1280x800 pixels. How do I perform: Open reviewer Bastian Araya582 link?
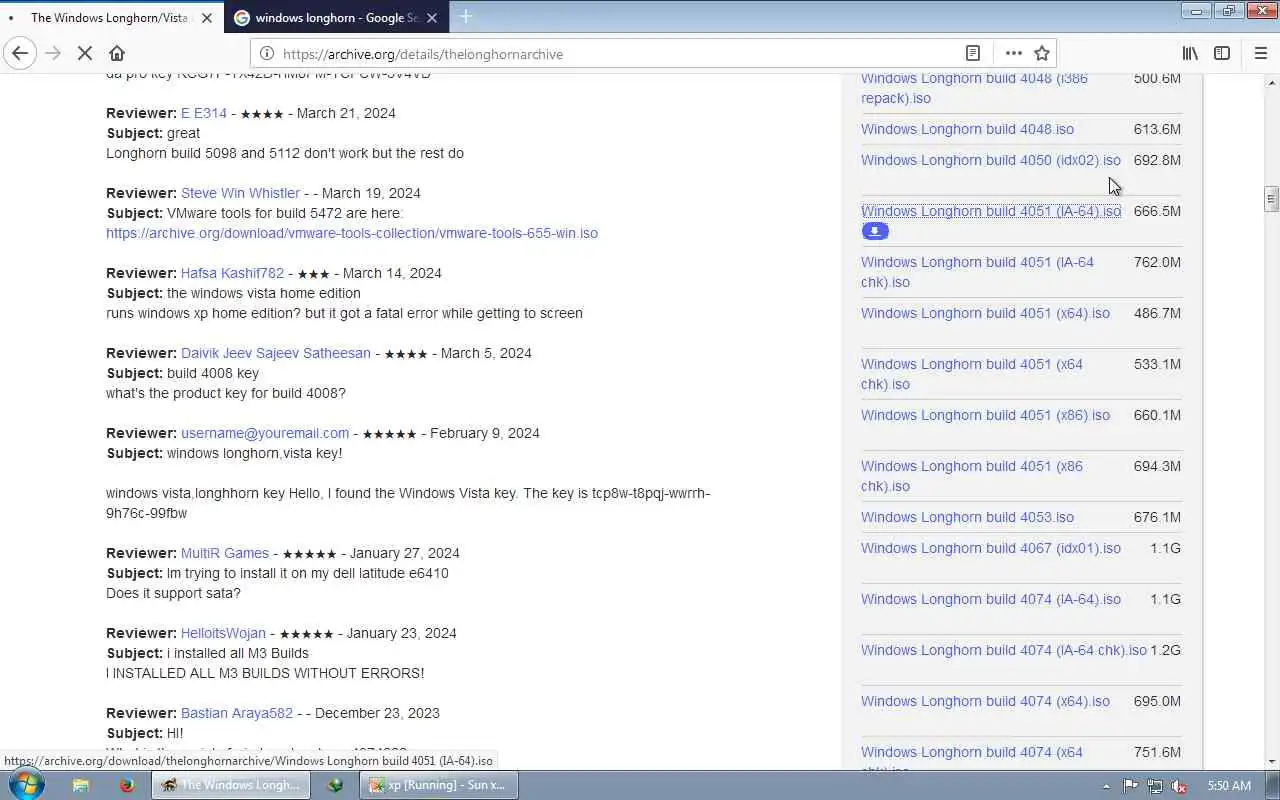coord(237,713)
